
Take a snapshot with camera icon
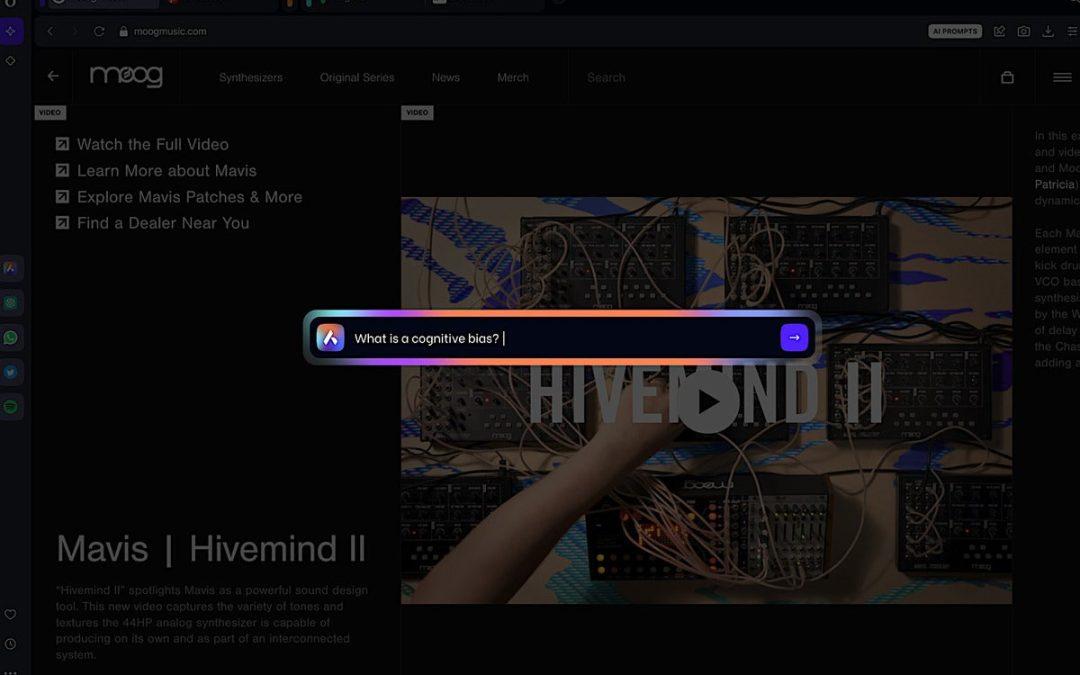(1023, 31)
